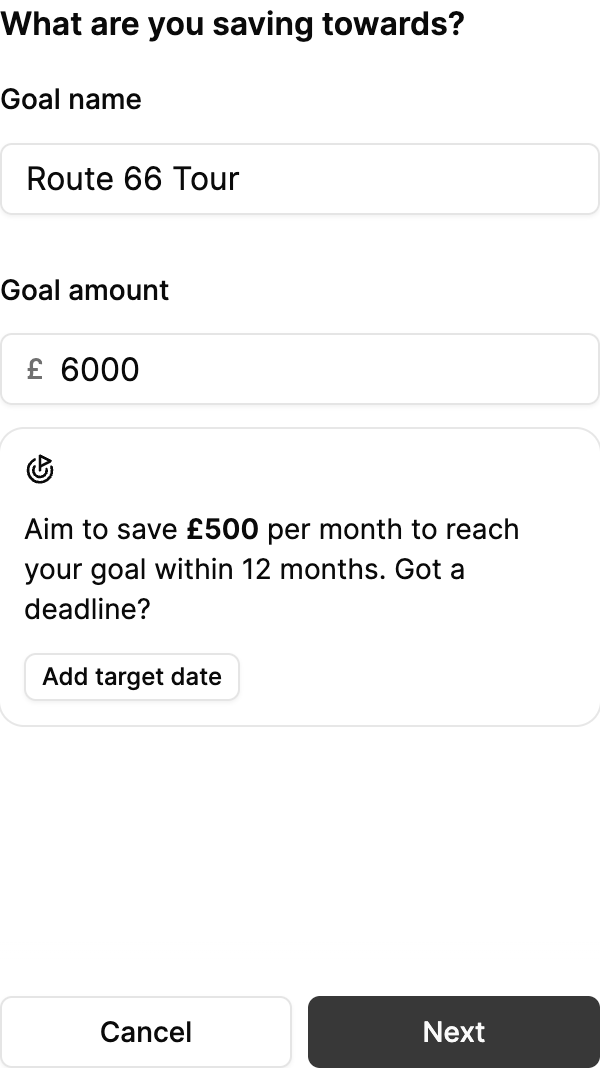600x1068 pixels.
Task: Click the pound currency symbol in the amount field
Action: point(35,370)
